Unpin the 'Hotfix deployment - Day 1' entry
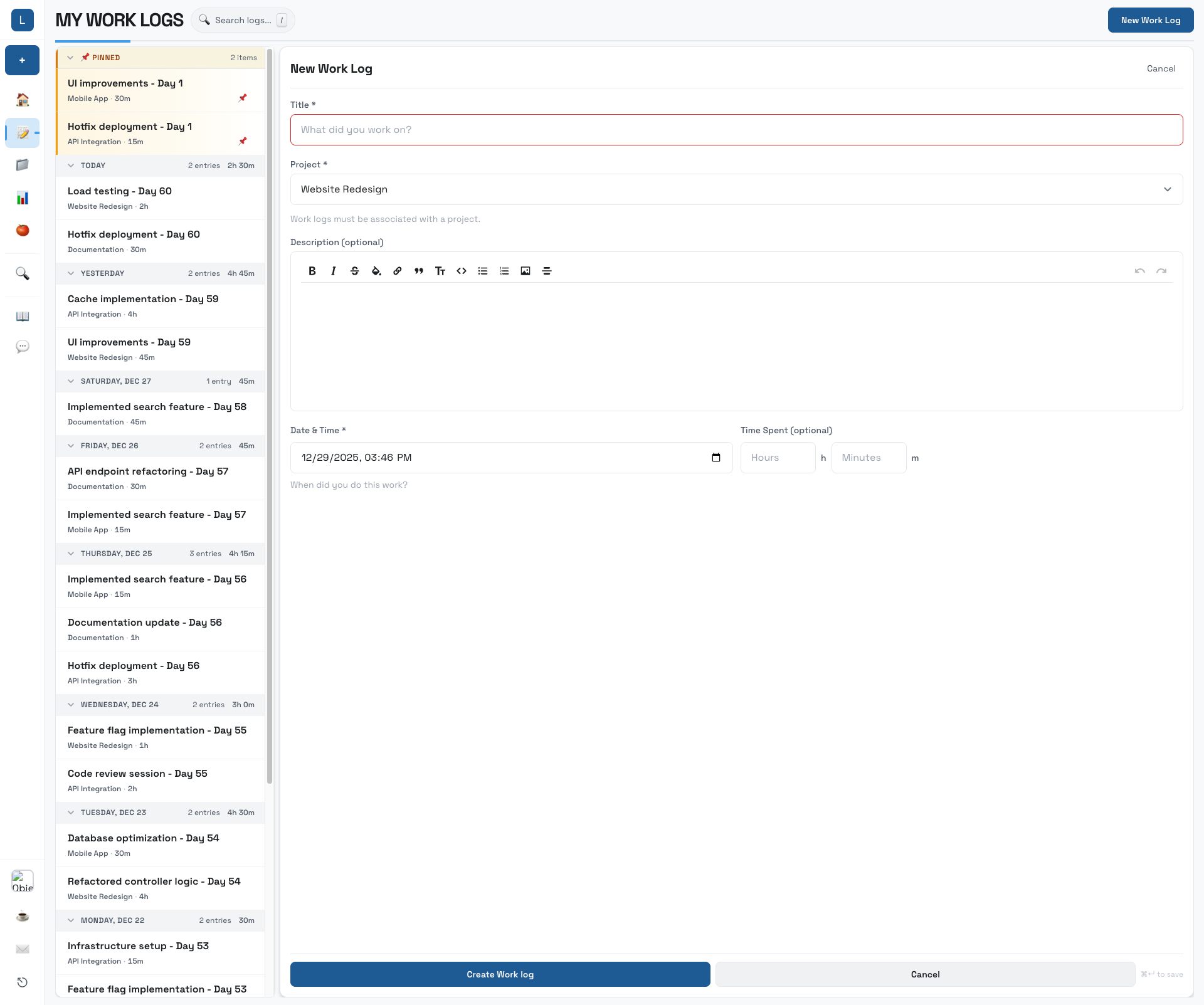The image size is (1204, 1005). pos(243,141)
